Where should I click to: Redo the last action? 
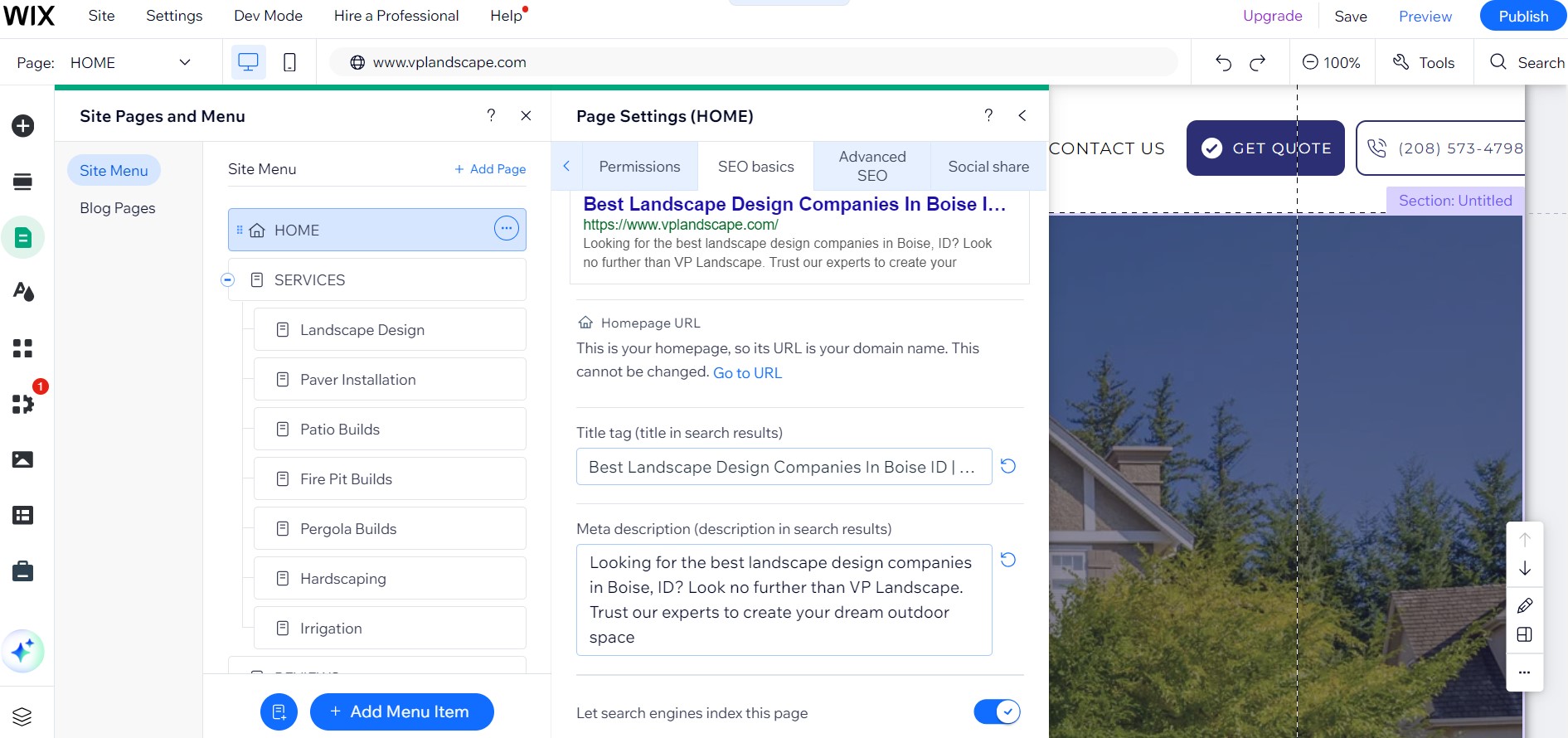1258,63
